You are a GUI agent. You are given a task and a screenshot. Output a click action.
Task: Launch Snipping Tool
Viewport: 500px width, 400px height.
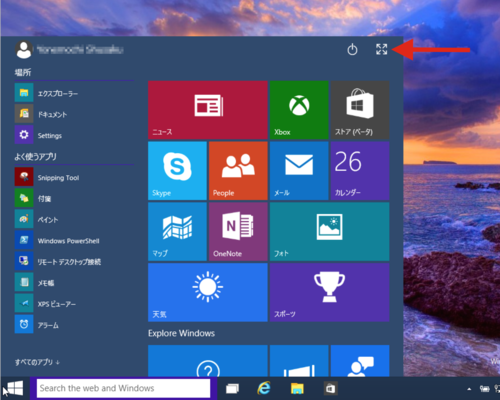pyautogui.click(x=74, y=177)
